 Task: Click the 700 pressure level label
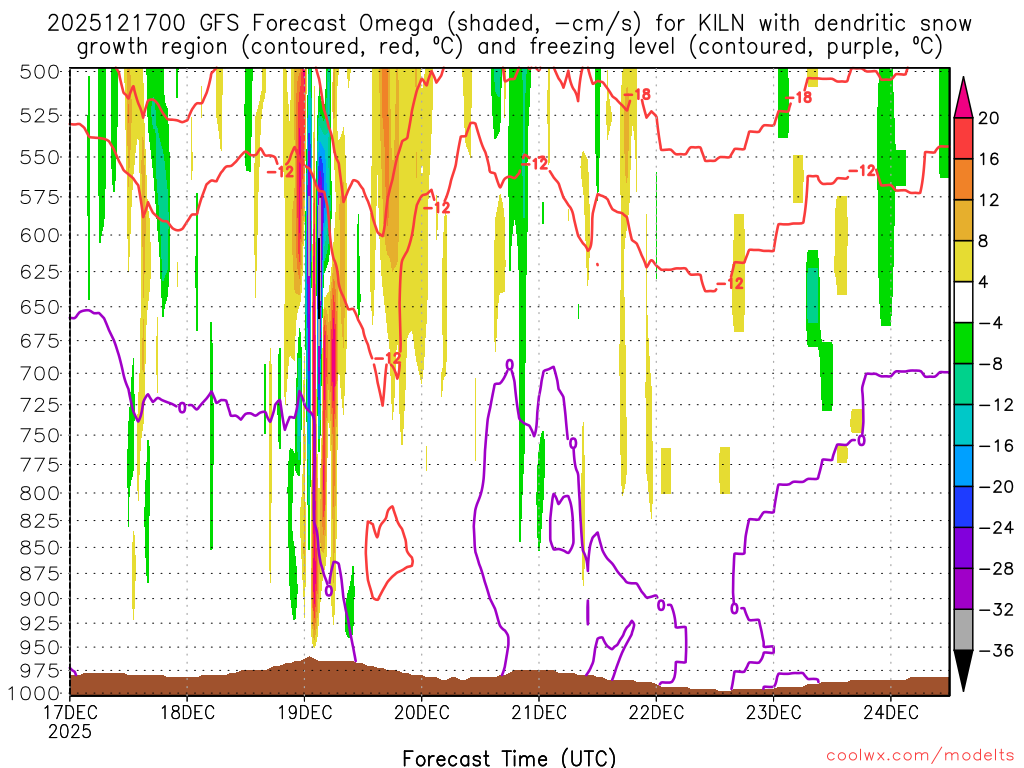[40, 374]
